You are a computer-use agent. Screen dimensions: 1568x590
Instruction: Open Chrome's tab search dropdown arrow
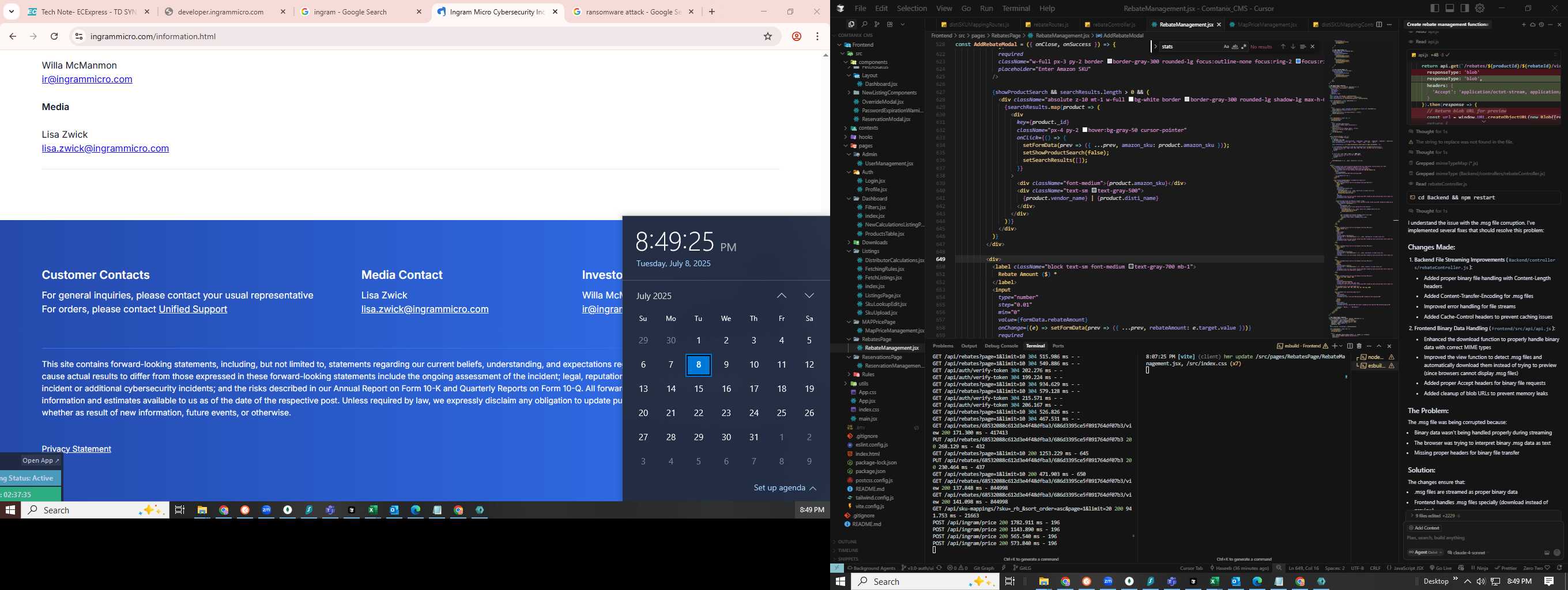point(12,12)
